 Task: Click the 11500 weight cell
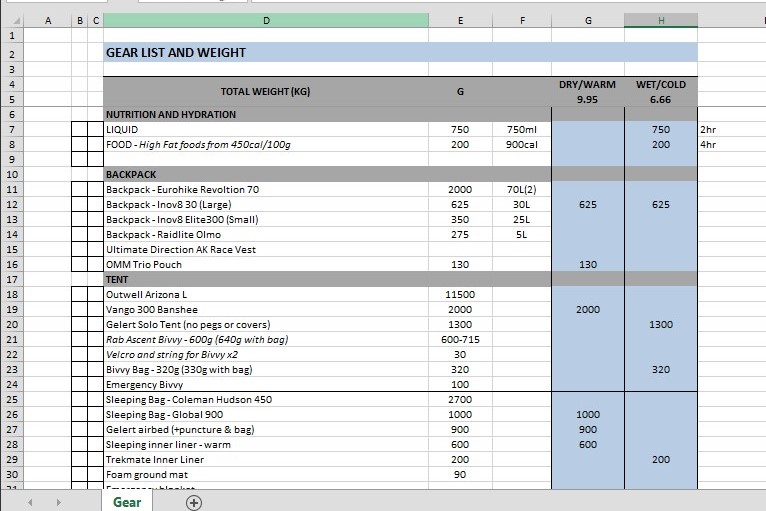[x=460, y=295]
